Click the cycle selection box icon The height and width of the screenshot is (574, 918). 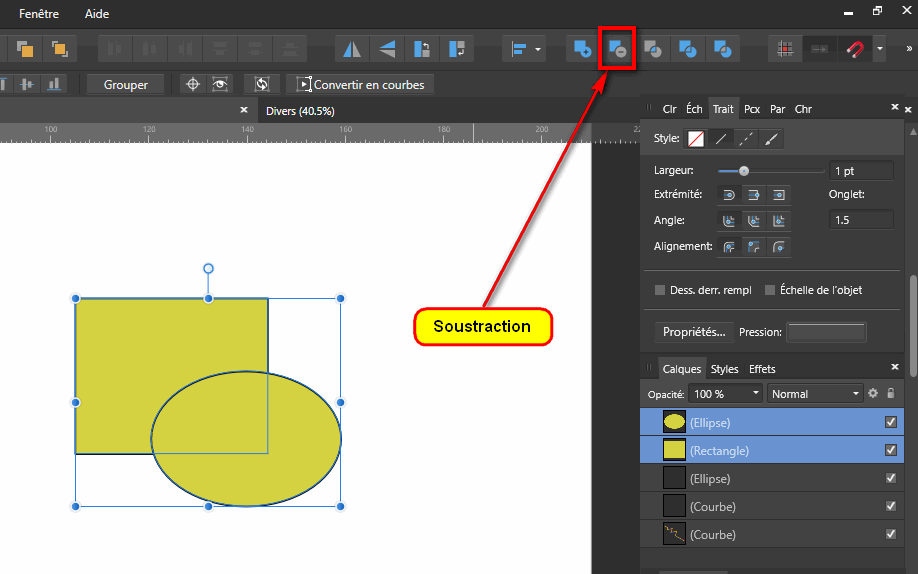pos(262,84)
